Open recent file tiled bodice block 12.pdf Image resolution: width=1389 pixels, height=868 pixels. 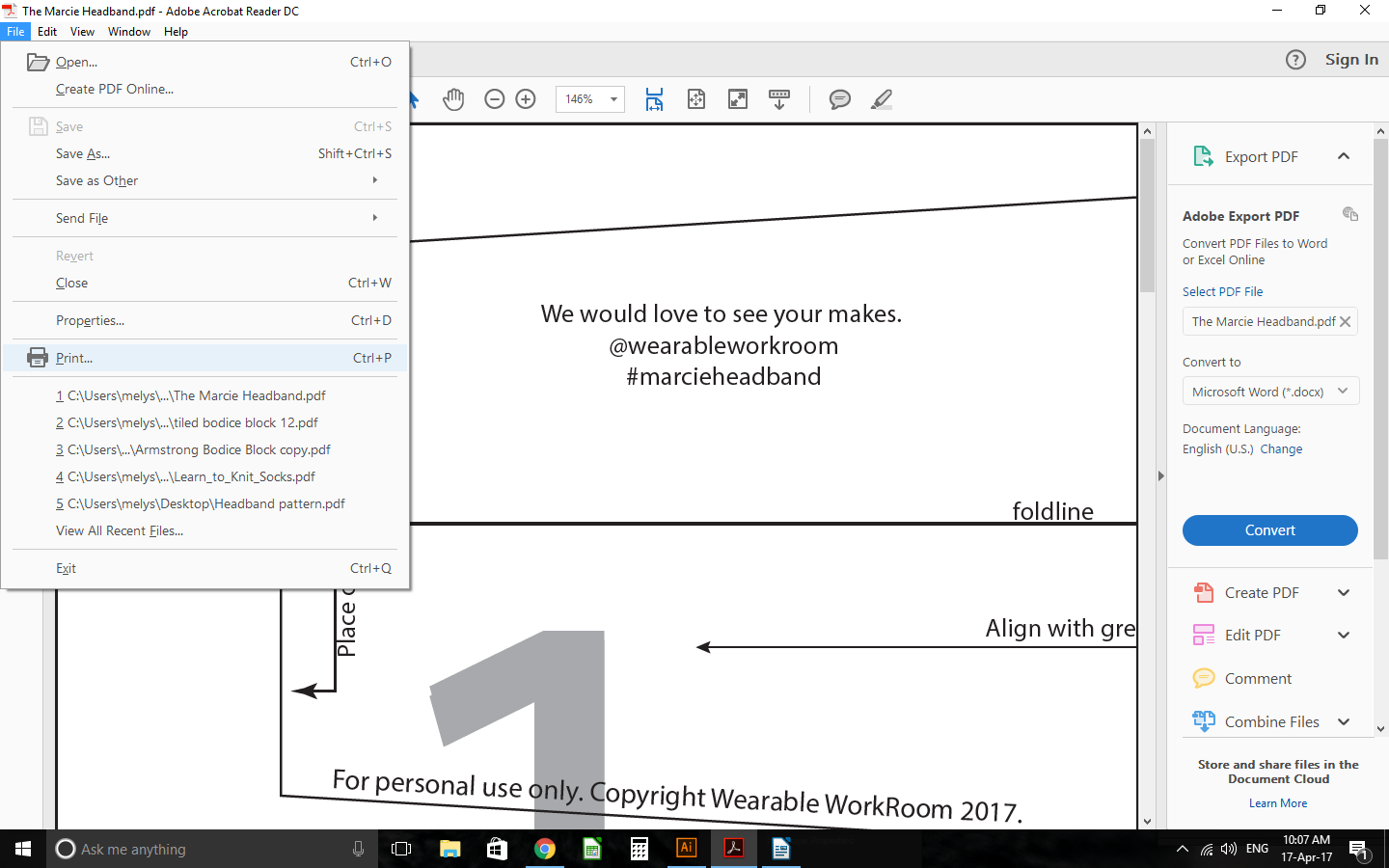pos(204,422)
